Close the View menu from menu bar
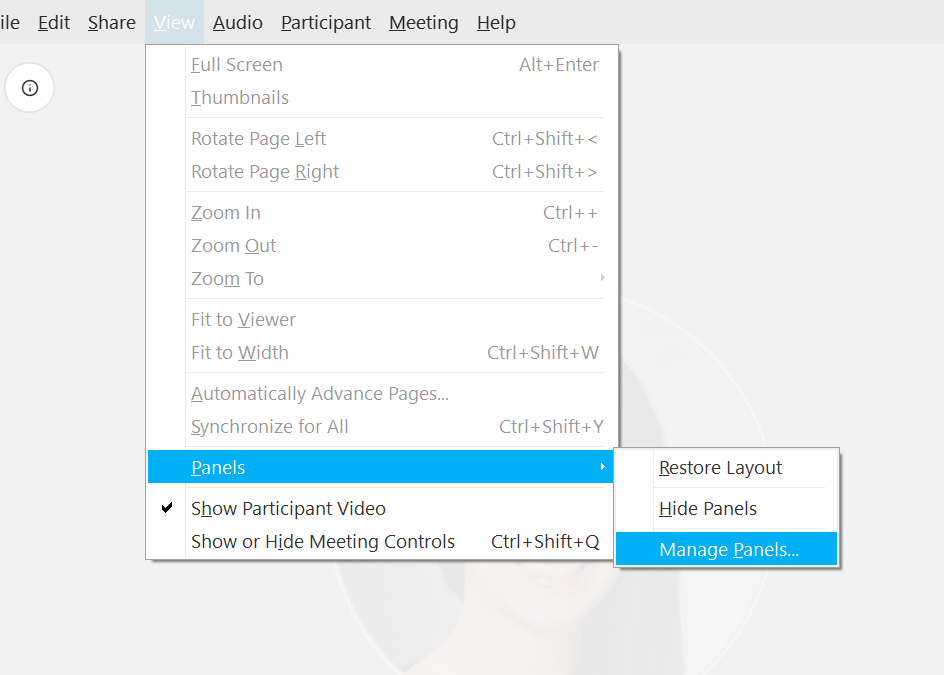Screen dimensions: 944x675 point(175,22)
